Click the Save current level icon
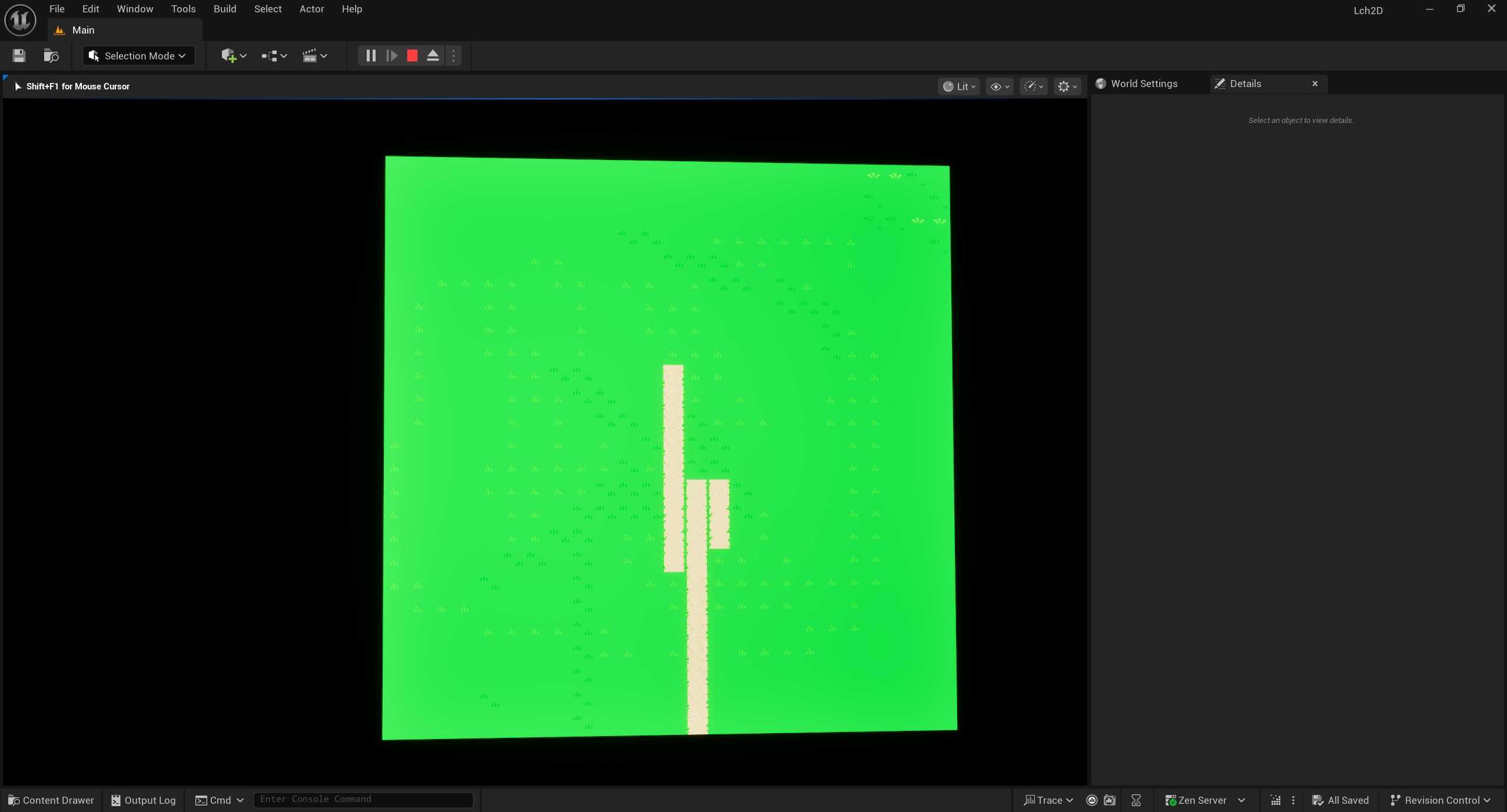Screen dimensions: 1507x812 click(x=19, y=56)
